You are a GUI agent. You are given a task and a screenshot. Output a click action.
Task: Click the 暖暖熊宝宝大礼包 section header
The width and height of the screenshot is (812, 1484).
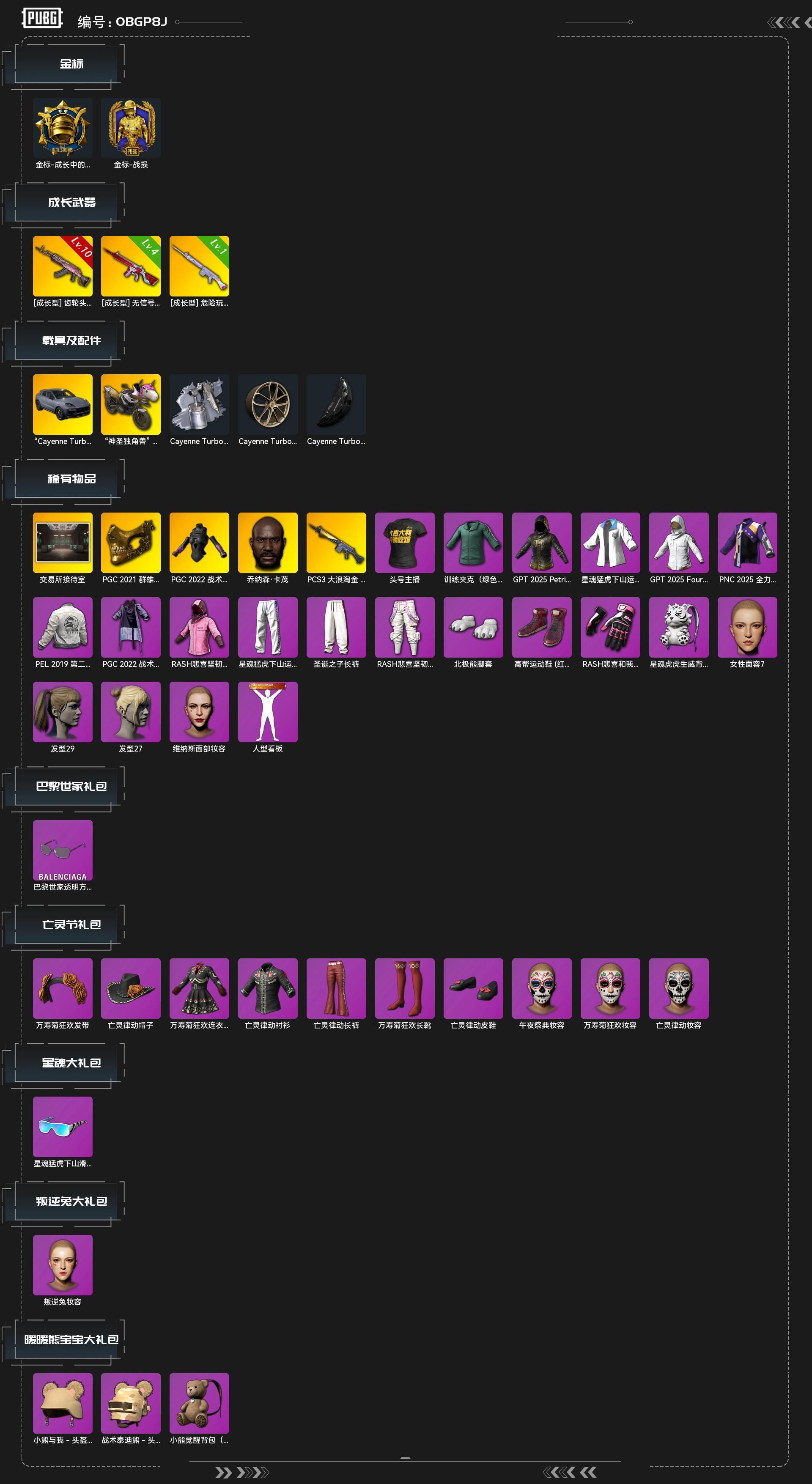click(x=71, y=1339)
